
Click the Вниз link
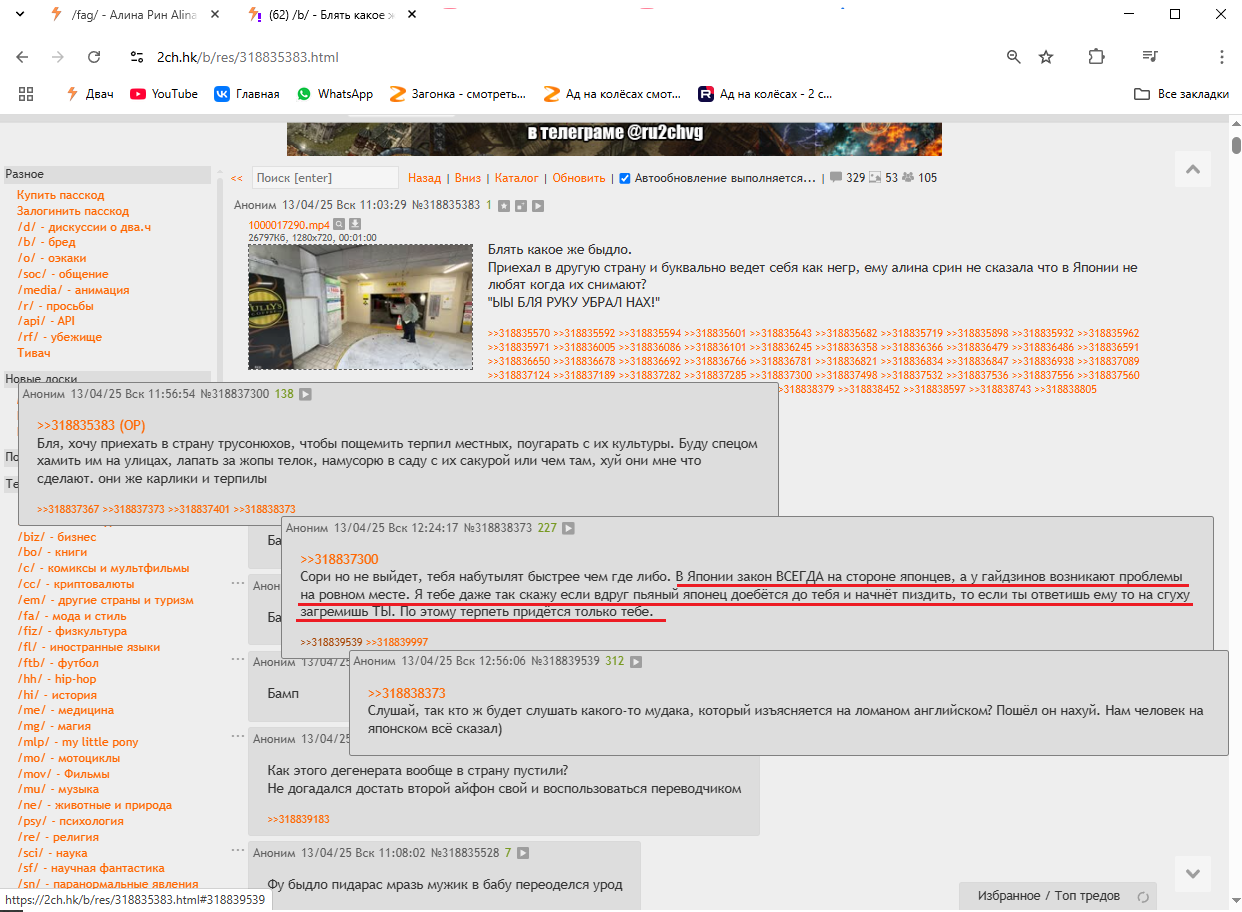coord(468,178)
